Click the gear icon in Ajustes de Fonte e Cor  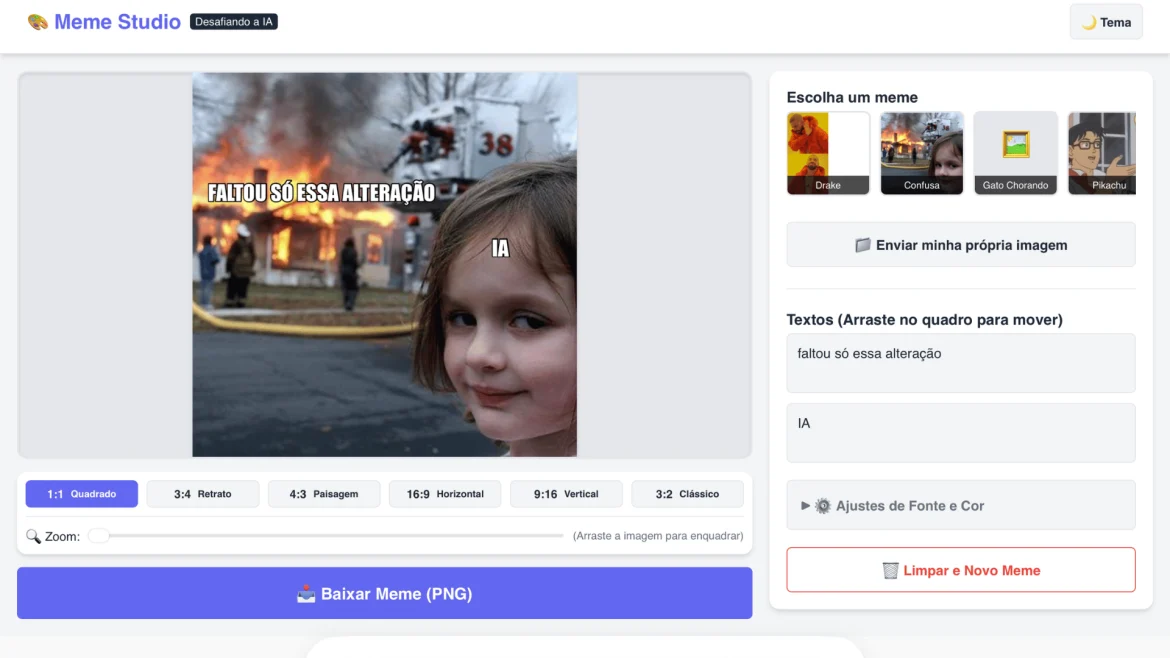click(822, 506)
